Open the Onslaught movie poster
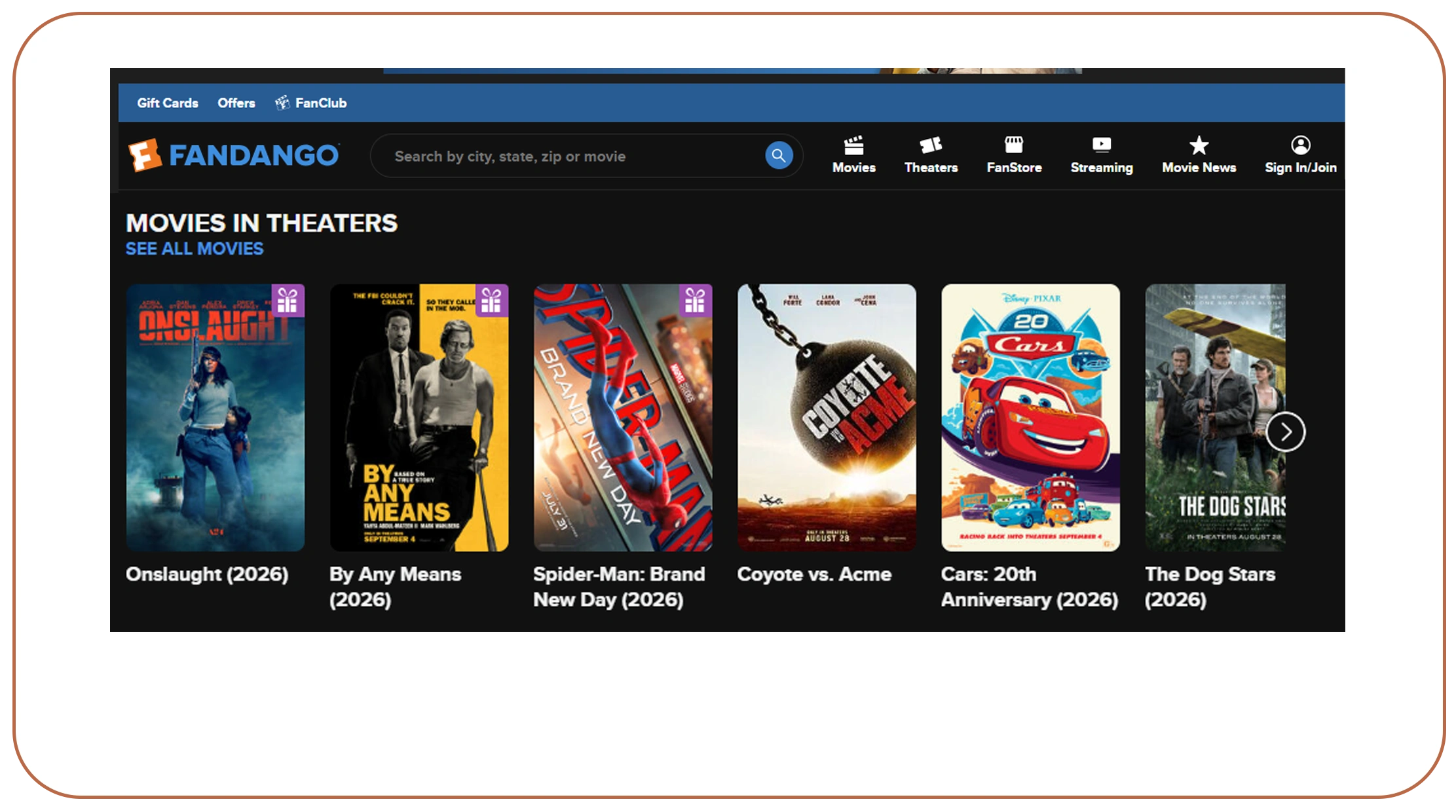The width and height of the screenshot is (1456, 812). (215, 417)
